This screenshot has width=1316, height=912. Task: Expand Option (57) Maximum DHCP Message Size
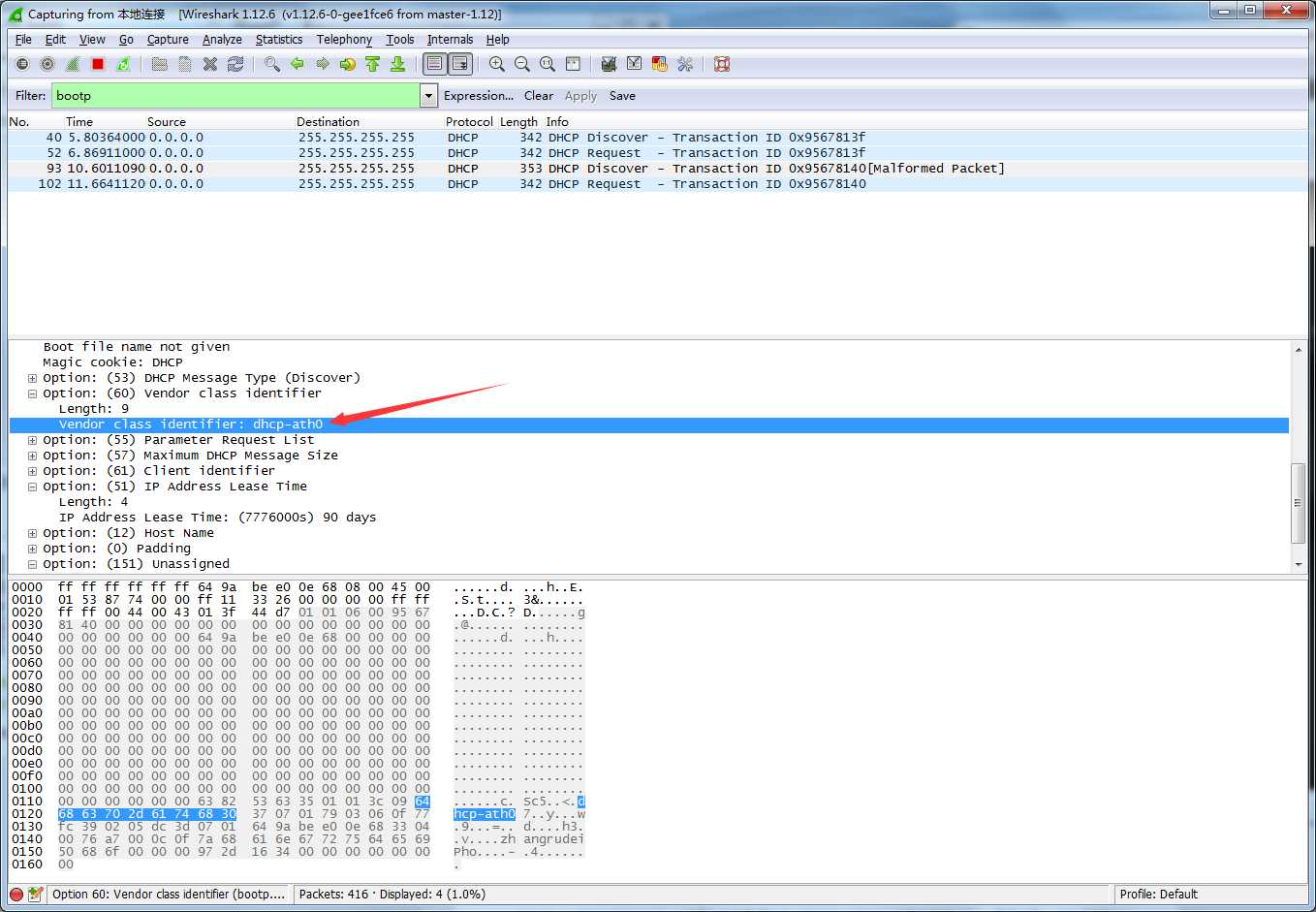pos(32,456)
